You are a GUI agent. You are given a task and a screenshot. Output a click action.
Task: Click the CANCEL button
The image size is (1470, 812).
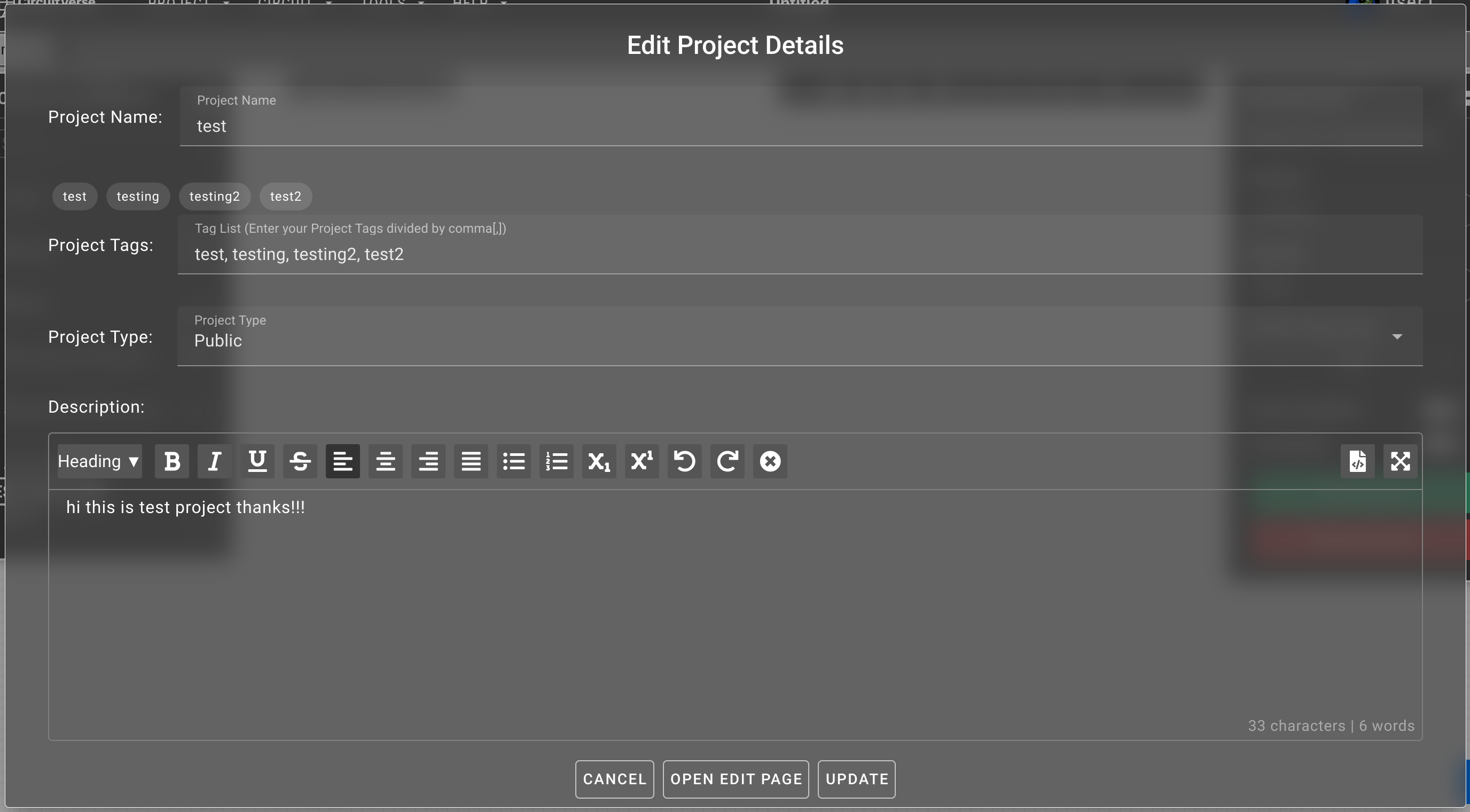tap(614, 779)
